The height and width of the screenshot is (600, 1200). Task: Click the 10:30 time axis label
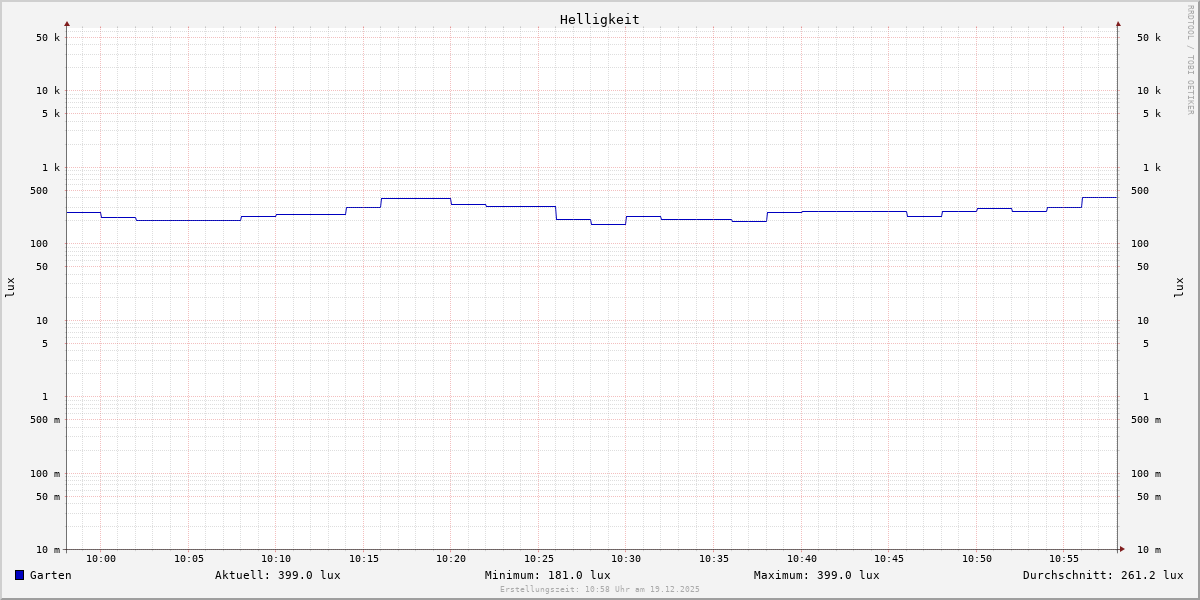coord(626,559)
